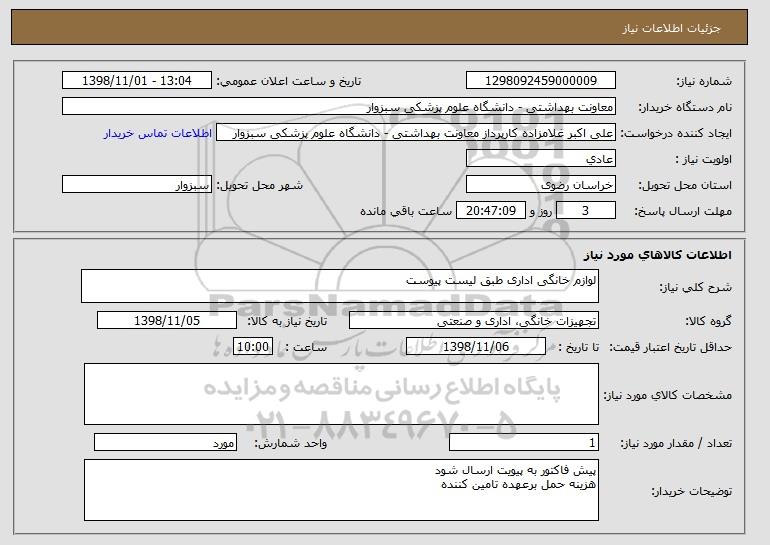Click section heading اطلاعات کالاهای مورد نیاز
Screen dimensions: 770x545
(657, 255)
